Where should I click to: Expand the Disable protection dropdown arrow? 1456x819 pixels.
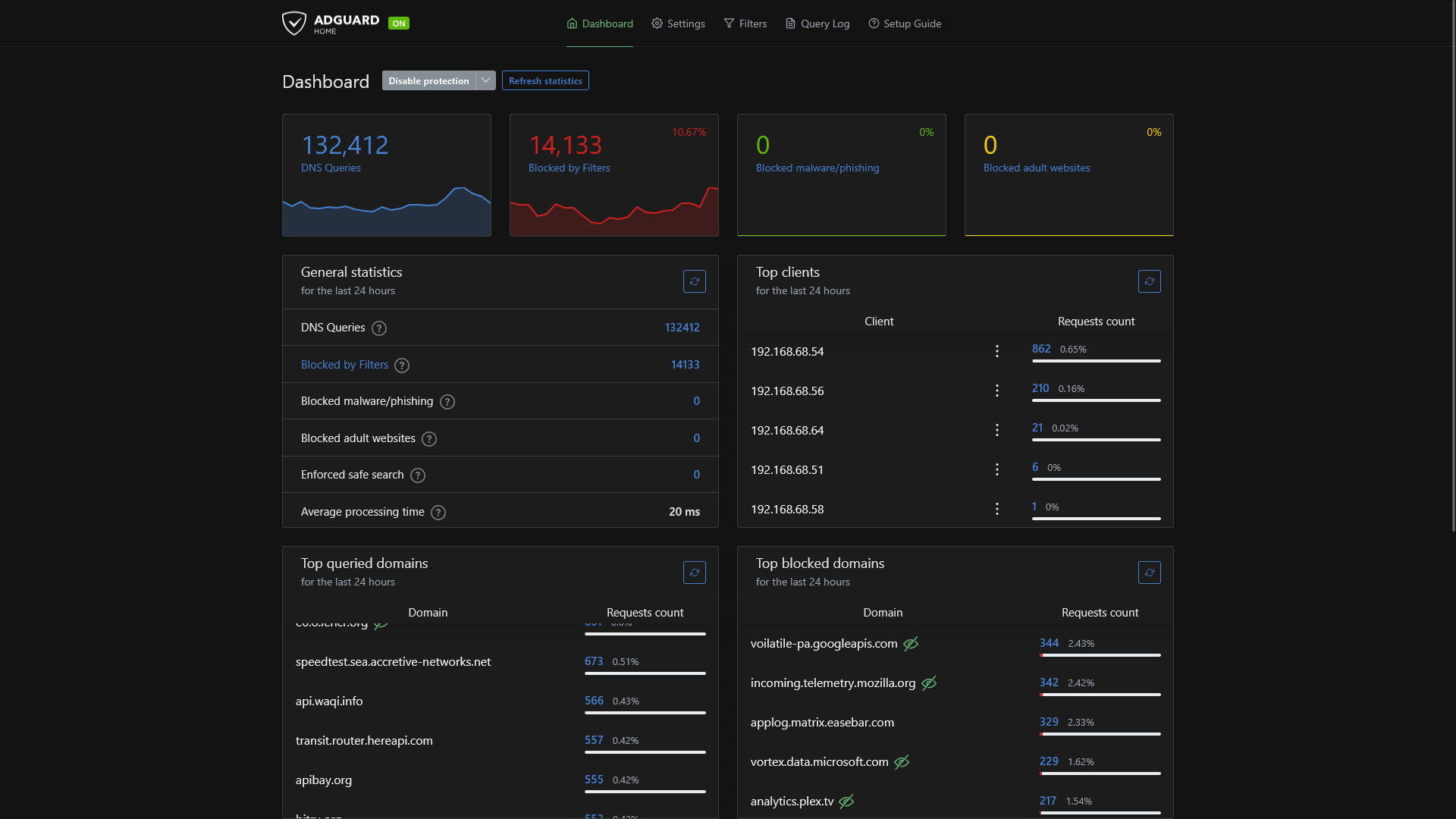pyautogui.click(x=486, y=80)
